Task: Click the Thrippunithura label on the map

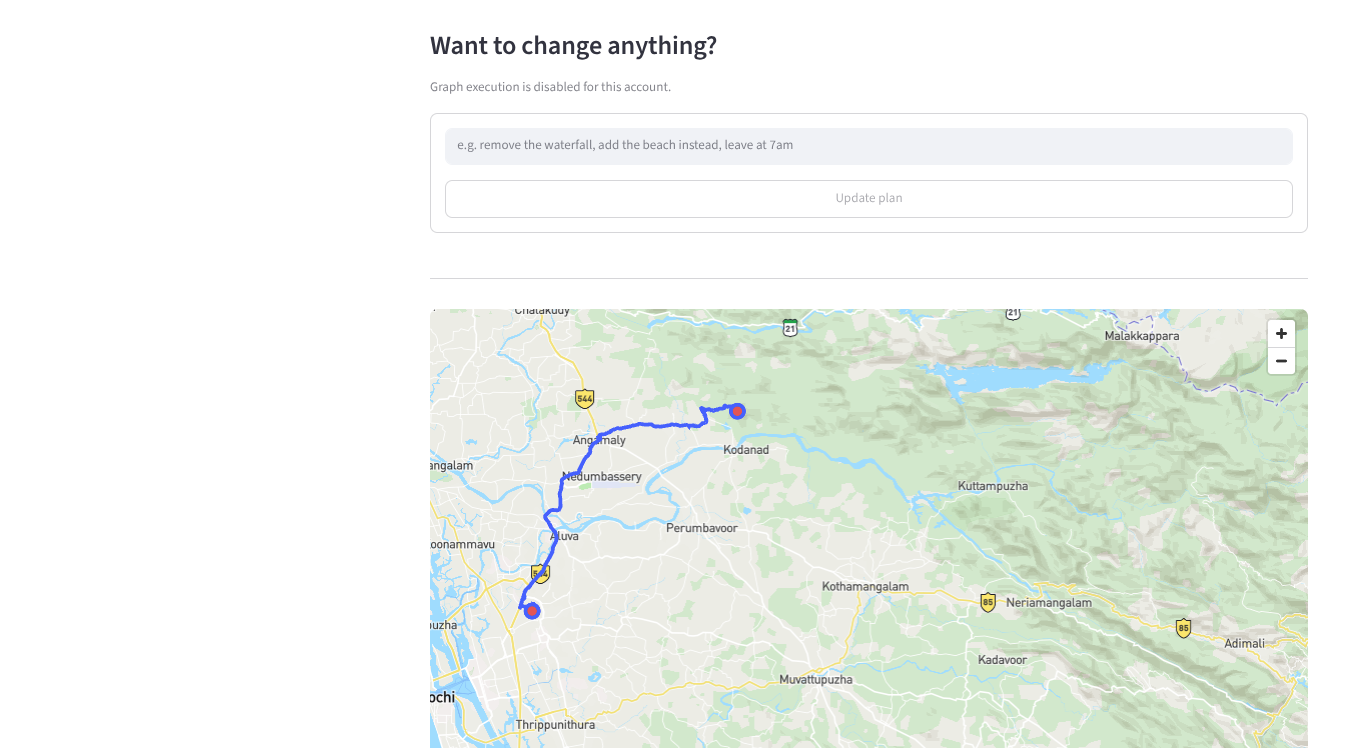Action: pyautogui.click(x=555, y=725)
